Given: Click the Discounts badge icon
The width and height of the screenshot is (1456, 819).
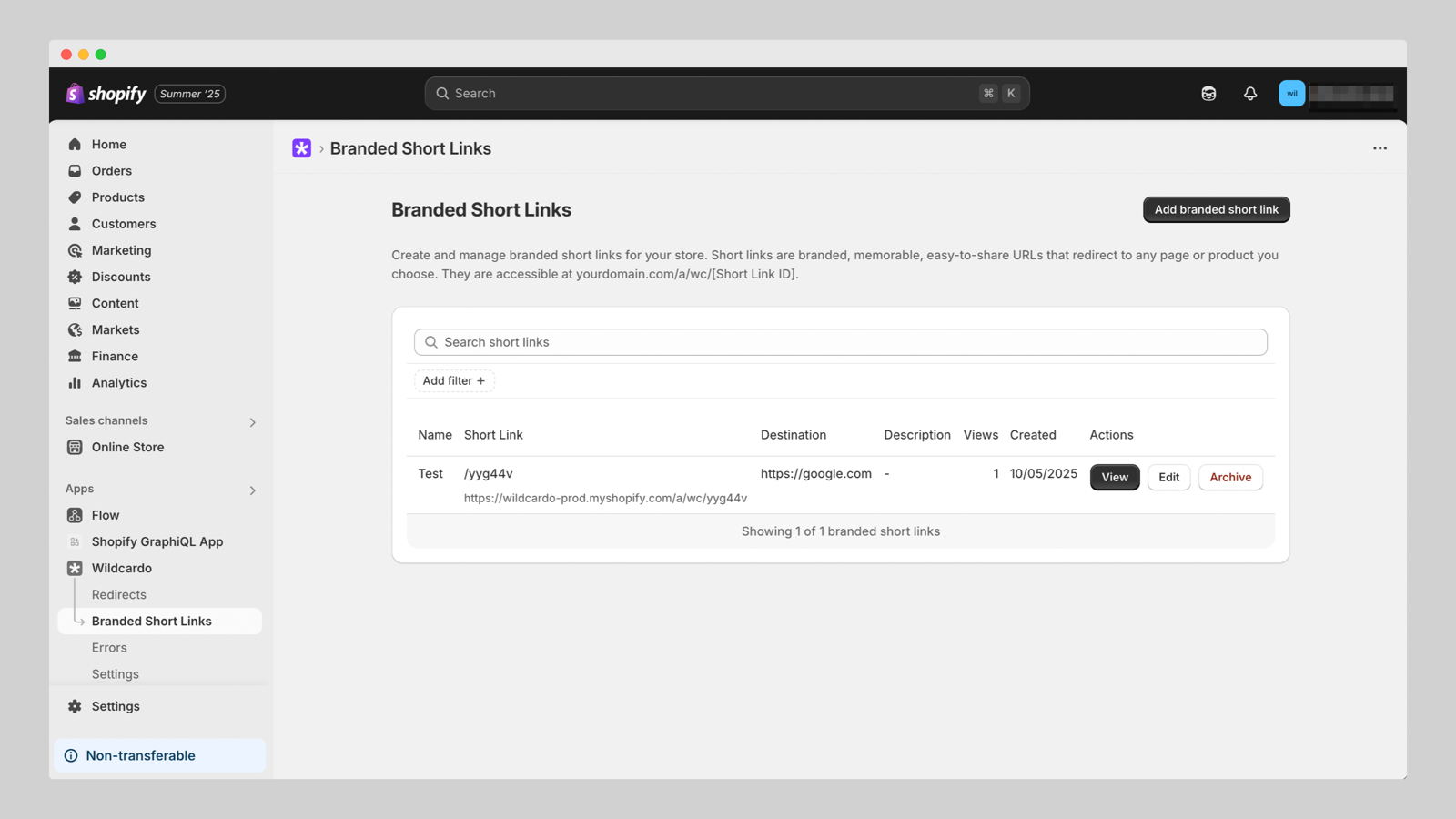Looking at the screenshot, I should (75, 277).
